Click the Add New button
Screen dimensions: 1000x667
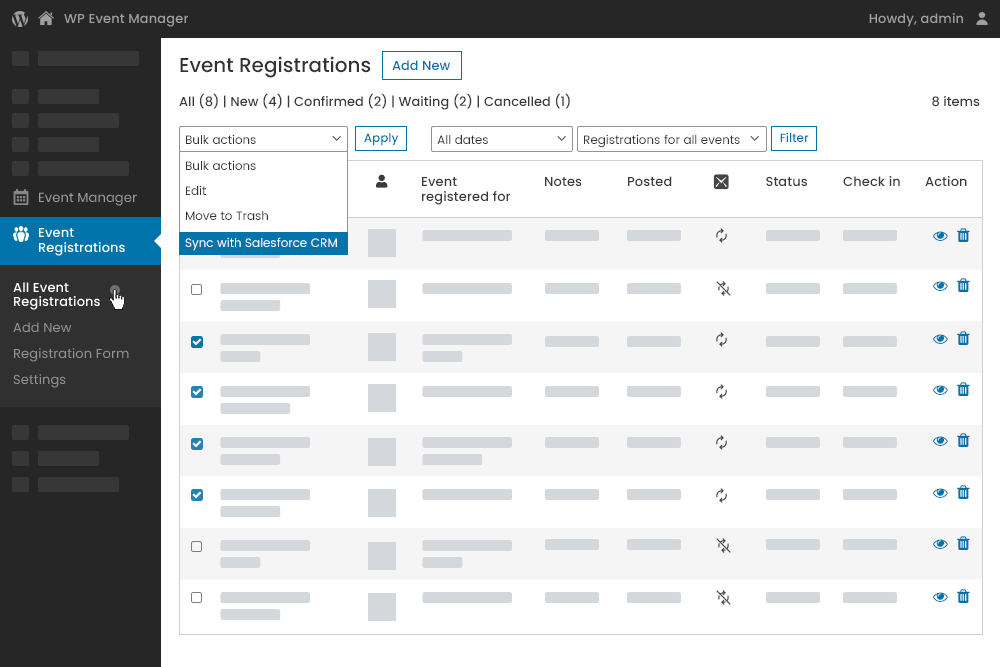pyautogui.click(x=421, y=65)
